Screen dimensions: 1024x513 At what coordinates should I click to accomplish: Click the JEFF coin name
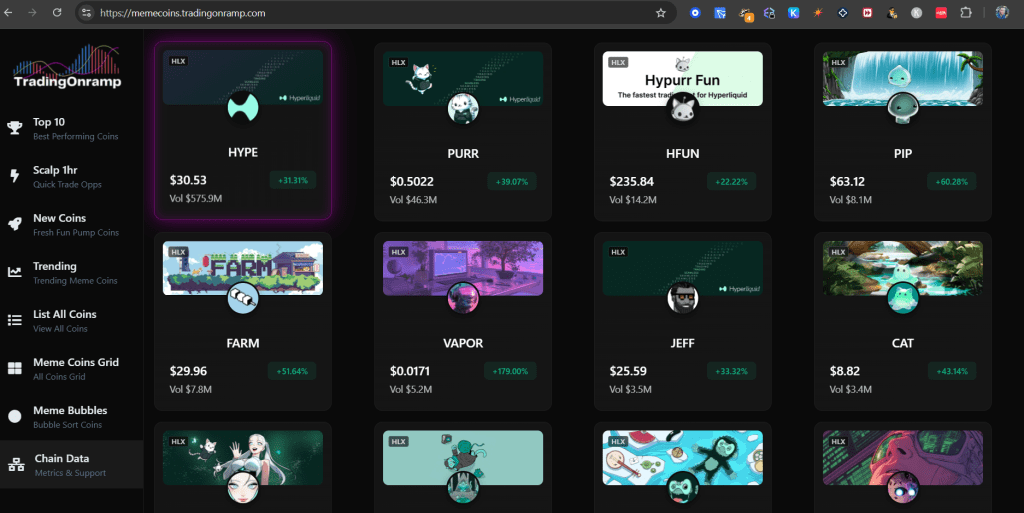pyautogui.click(x=682, y=343)
